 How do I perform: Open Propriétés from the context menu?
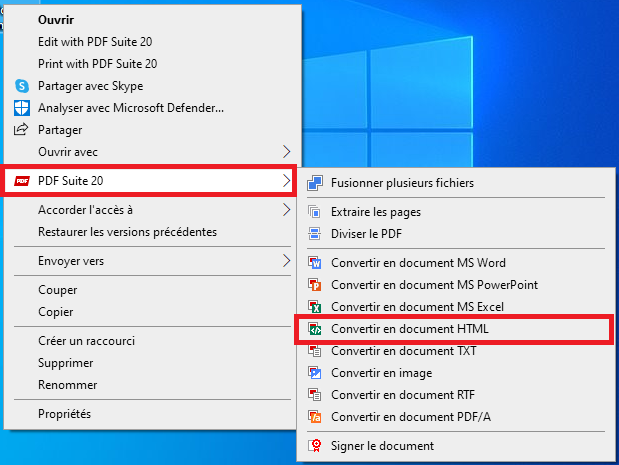coord(64,414)
